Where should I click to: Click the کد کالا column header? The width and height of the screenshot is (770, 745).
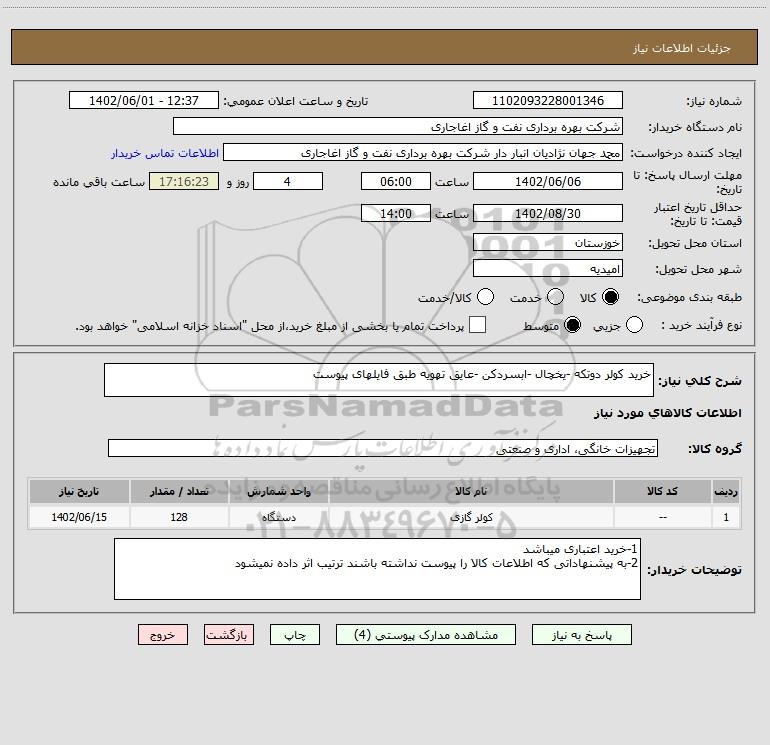pyautogui.click(x=662, y=491)
